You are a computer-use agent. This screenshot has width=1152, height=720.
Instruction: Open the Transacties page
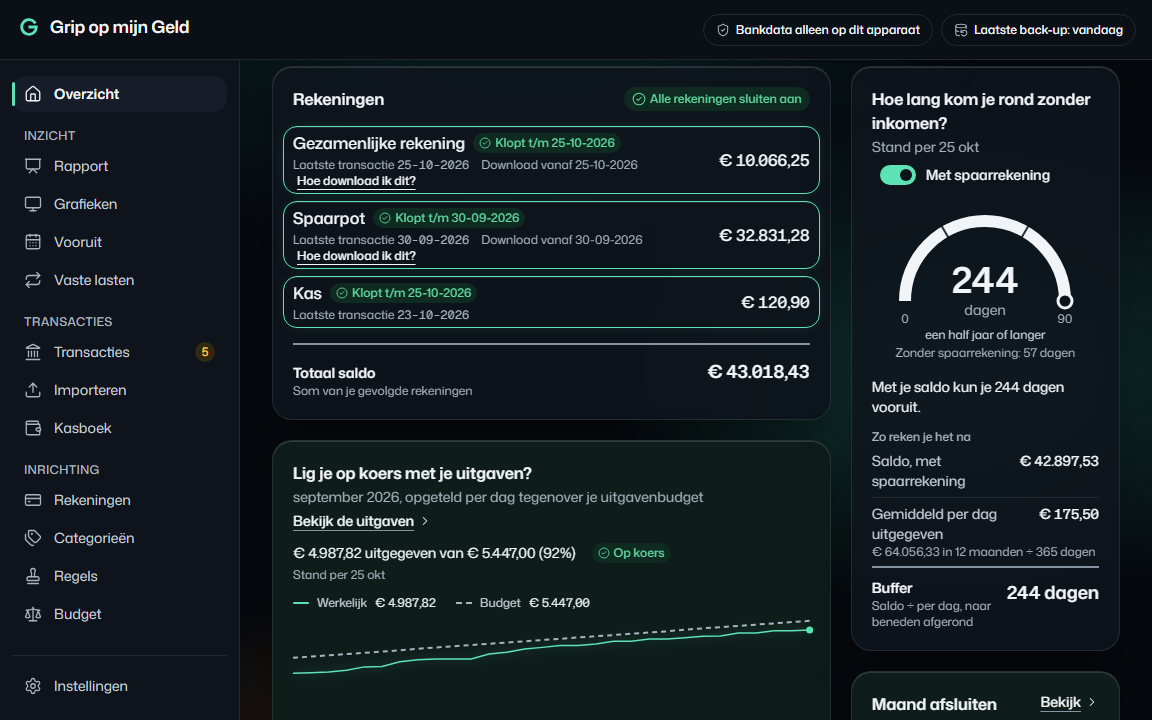(x=120, y=352)
